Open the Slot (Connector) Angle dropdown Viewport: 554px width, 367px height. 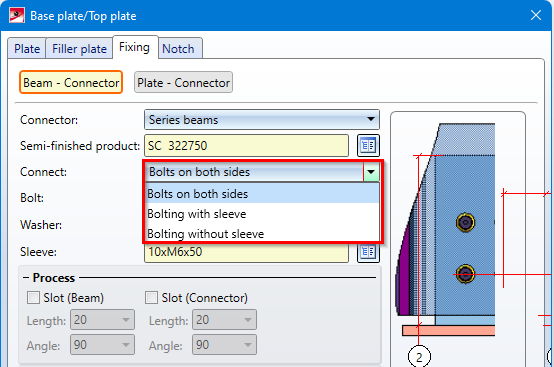coord(224,345)
